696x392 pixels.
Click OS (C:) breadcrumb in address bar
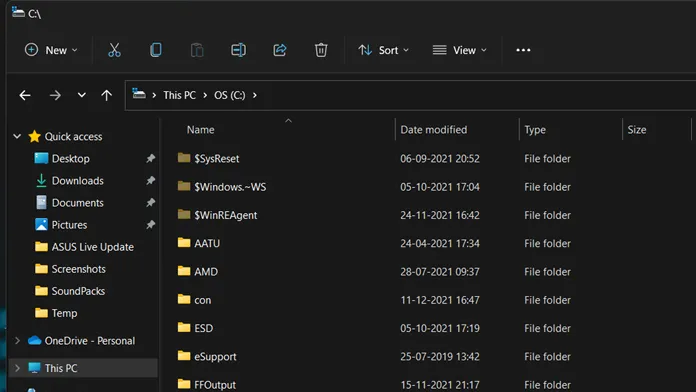point(229,95)
